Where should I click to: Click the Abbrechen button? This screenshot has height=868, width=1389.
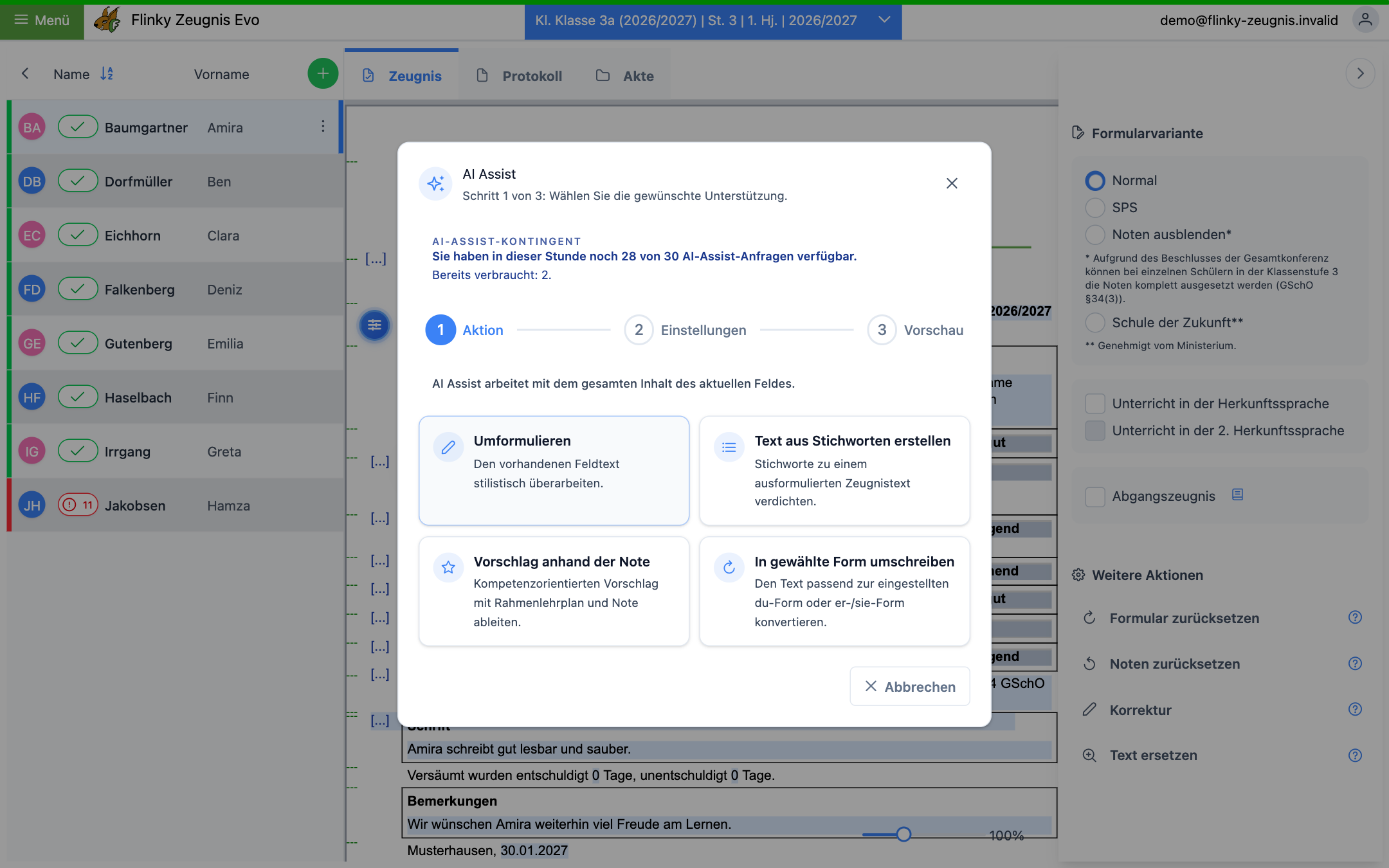pos(909,686)
